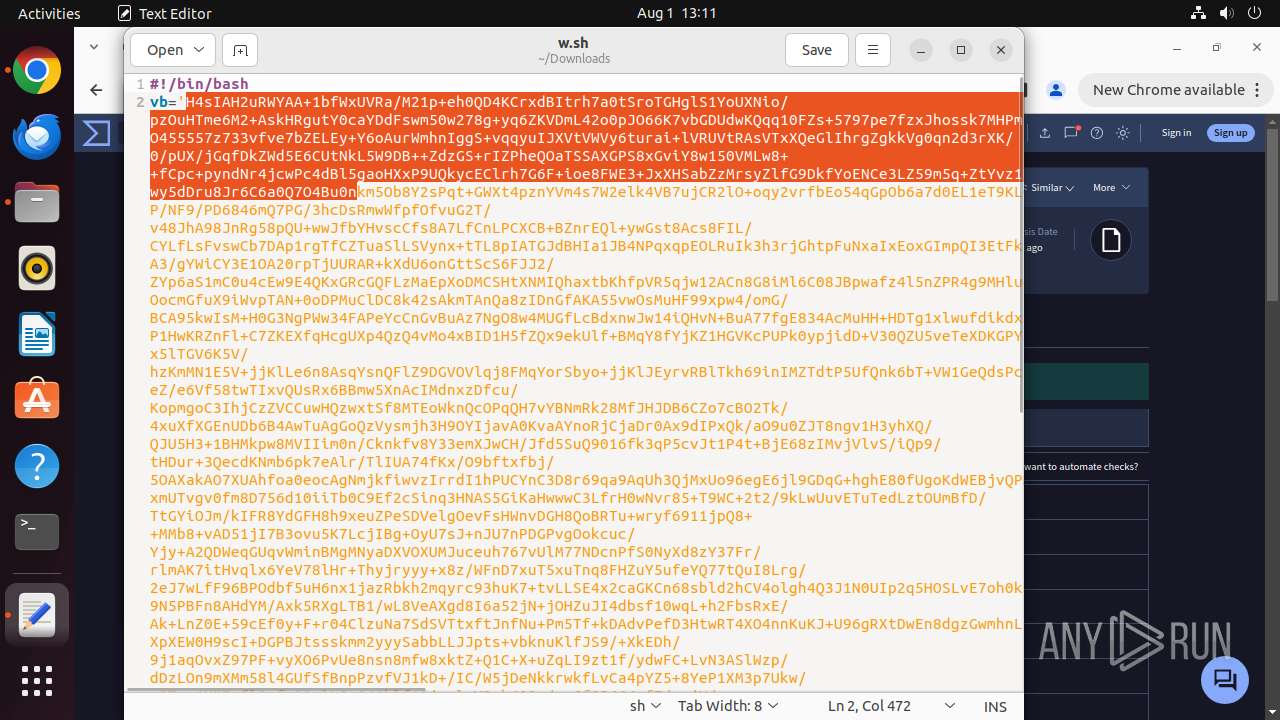This screenshot has width=1280, height=720.
Task: Open Ubuntu Software from the dock
Action: [37, 401]
